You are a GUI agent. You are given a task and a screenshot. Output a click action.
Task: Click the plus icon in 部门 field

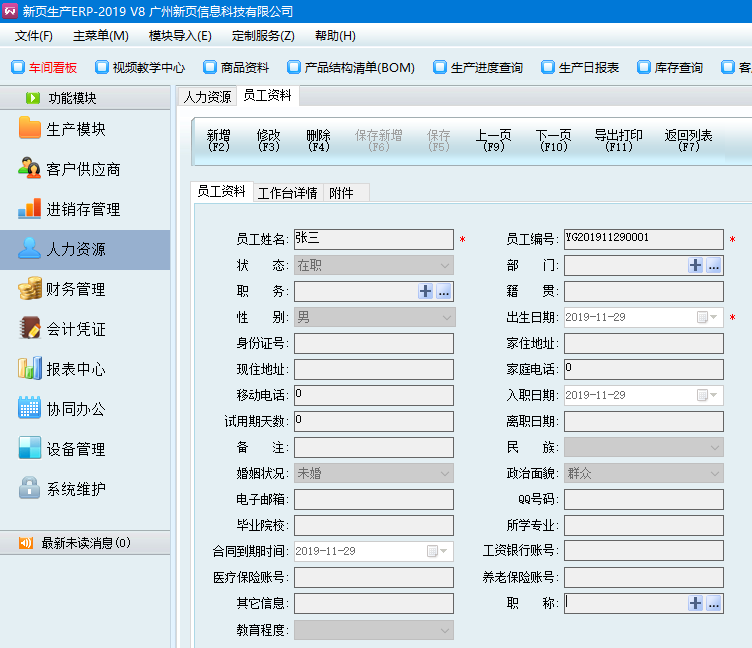(x=696, y=265)
